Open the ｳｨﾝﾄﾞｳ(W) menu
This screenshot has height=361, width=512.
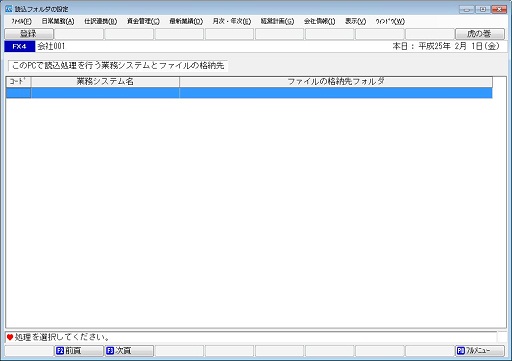click(390, 21)
